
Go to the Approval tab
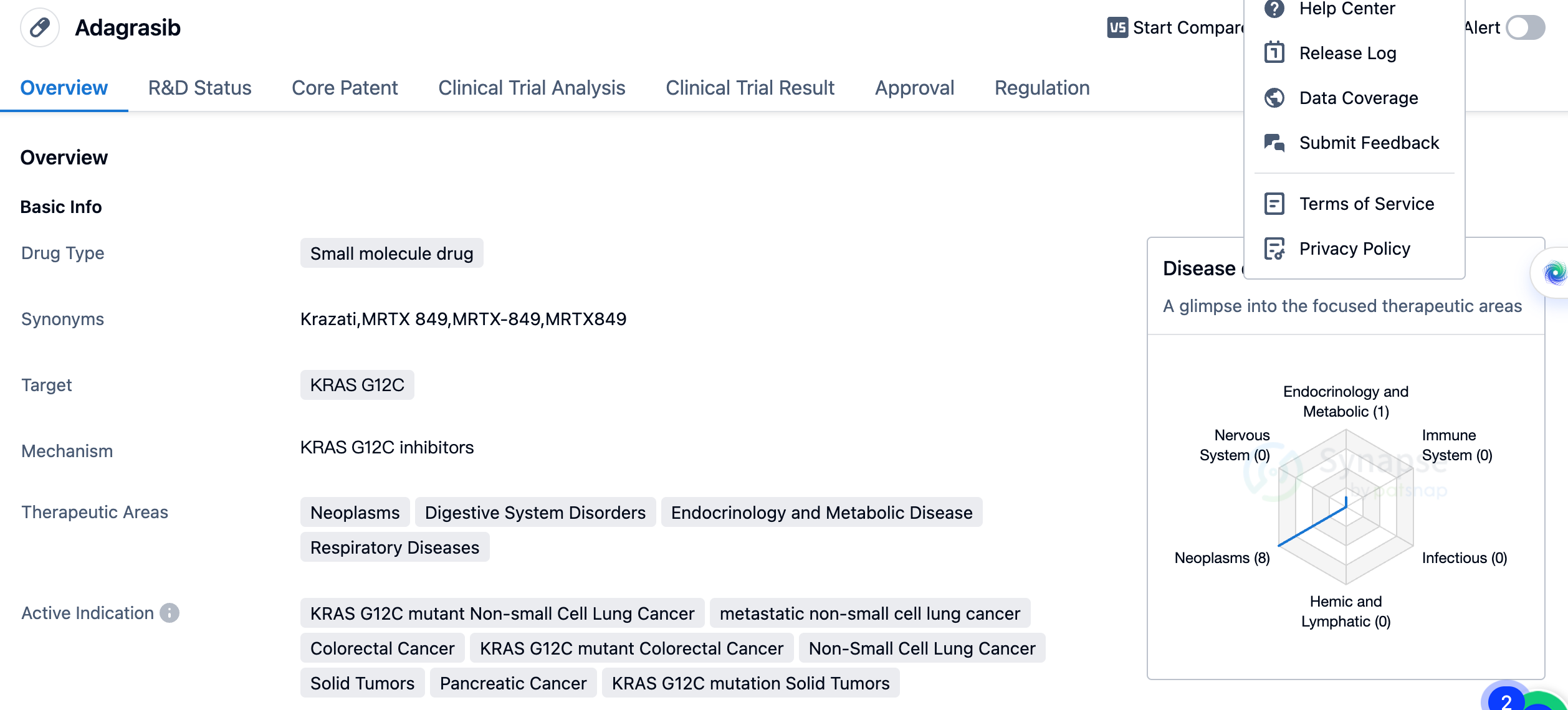pos(914,88)
